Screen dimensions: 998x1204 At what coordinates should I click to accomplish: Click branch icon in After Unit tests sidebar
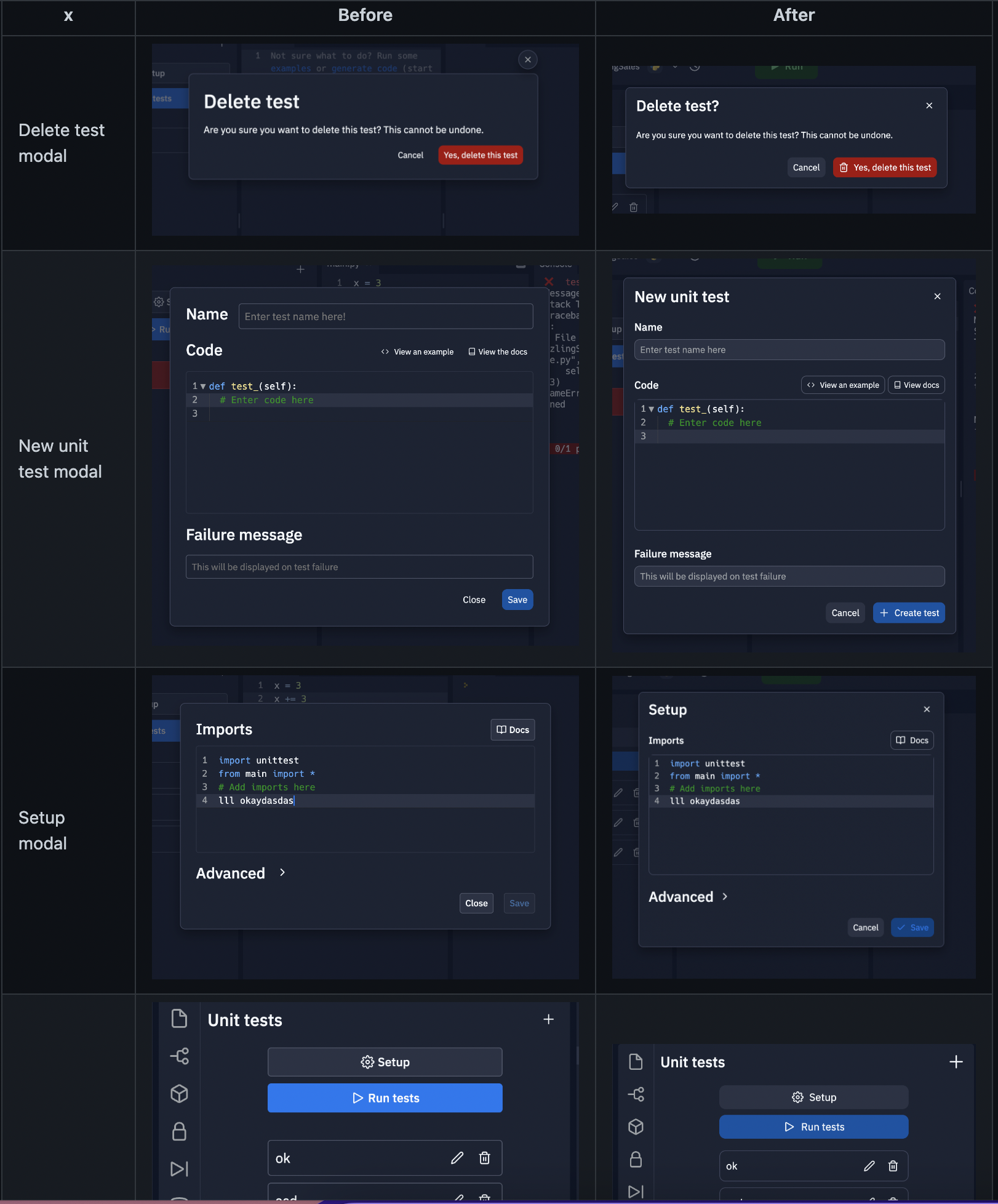pyautogui.click(x=636, y=1094)
